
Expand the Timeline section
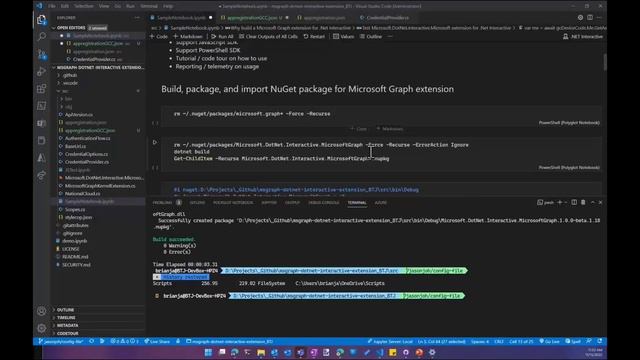[66, 318]
